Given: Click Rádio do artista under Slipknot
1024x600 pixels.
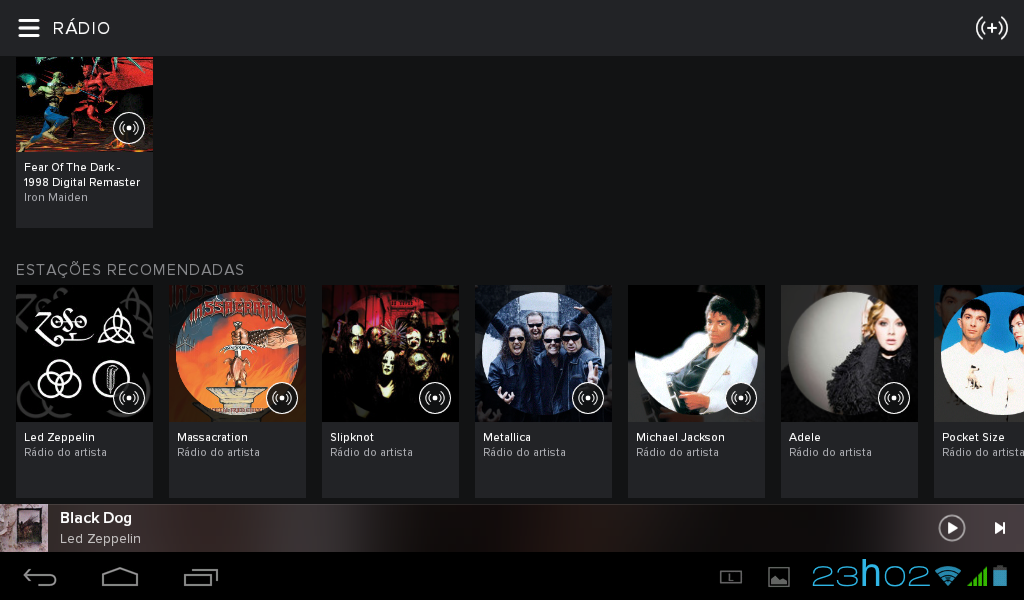Looking at the screenshot, I should point(371,452).
